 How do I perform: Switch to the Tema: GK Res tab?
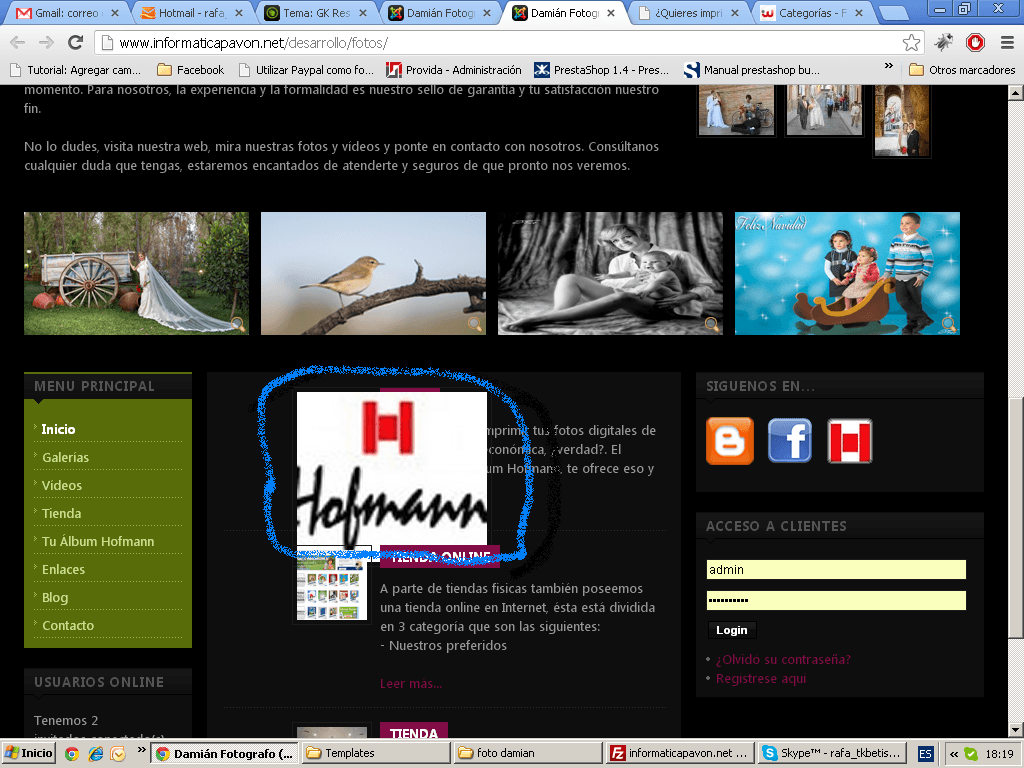point(316,13)
